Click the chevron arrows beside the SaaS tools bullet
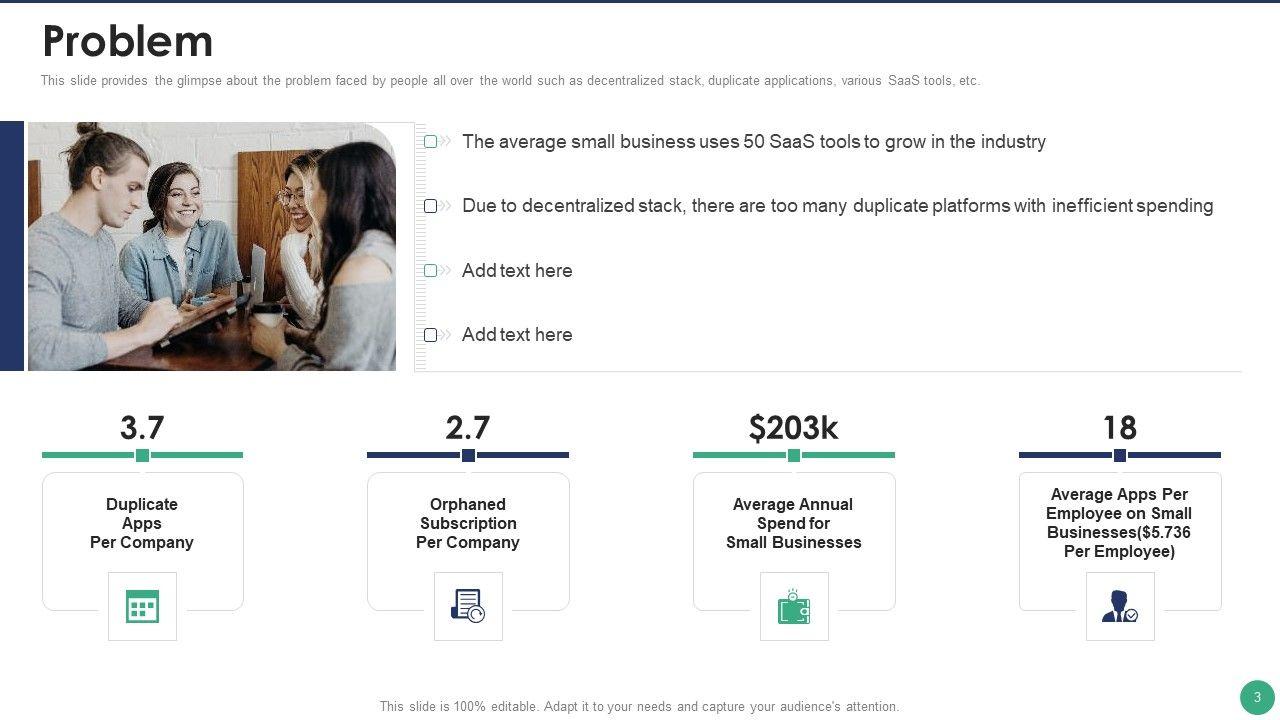The image size is (1280, 720). [446, 142]
